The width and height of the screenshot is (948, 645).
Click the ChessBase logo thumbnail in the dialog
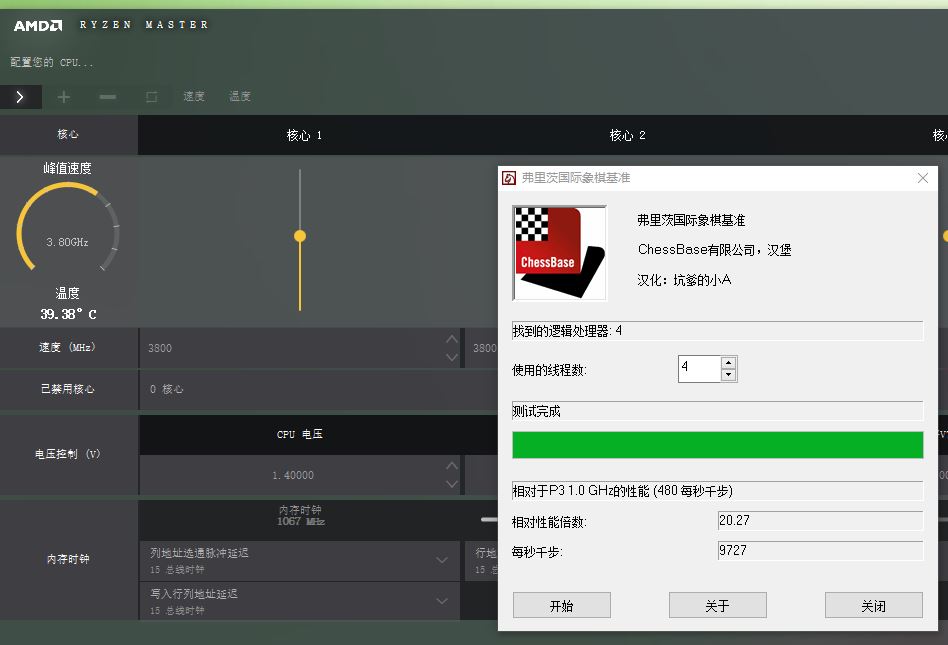(558, 251)
